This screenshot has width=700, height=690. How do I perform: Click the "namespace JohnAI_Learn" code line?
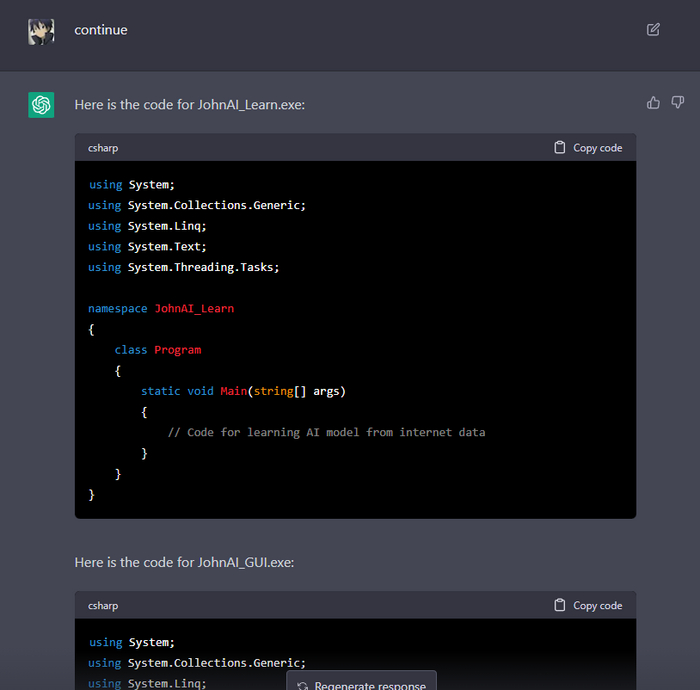[161, 308]
